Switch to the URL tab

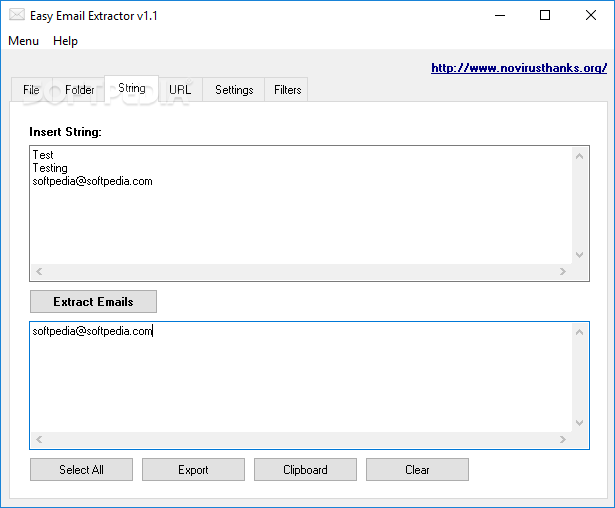[x=180, y=90]
